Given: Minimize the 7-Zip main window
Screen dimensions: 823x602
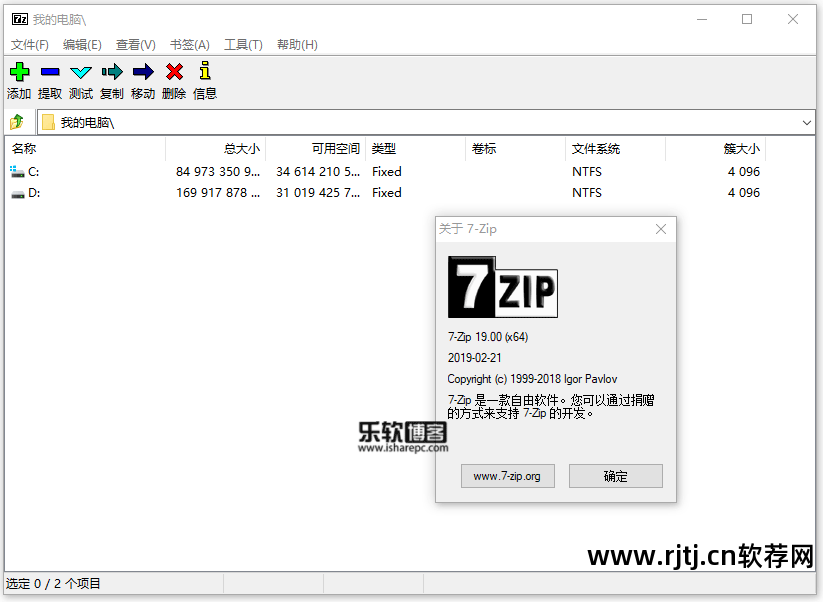Looking at the screenshot, I should [702, 19].
